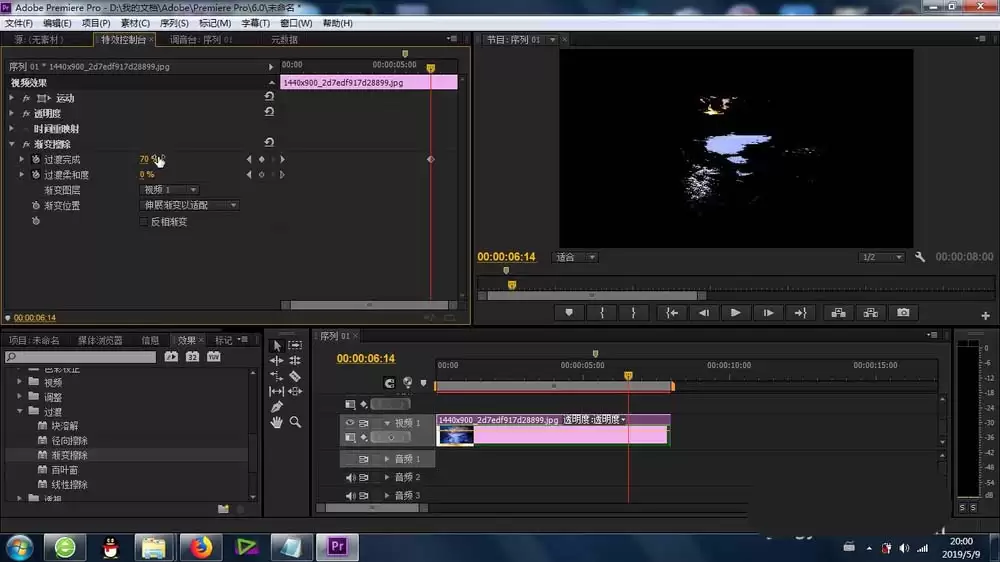Switch to 元数据 tab
This screenshot has height=562, width=1000.
[x=284, y=40]
